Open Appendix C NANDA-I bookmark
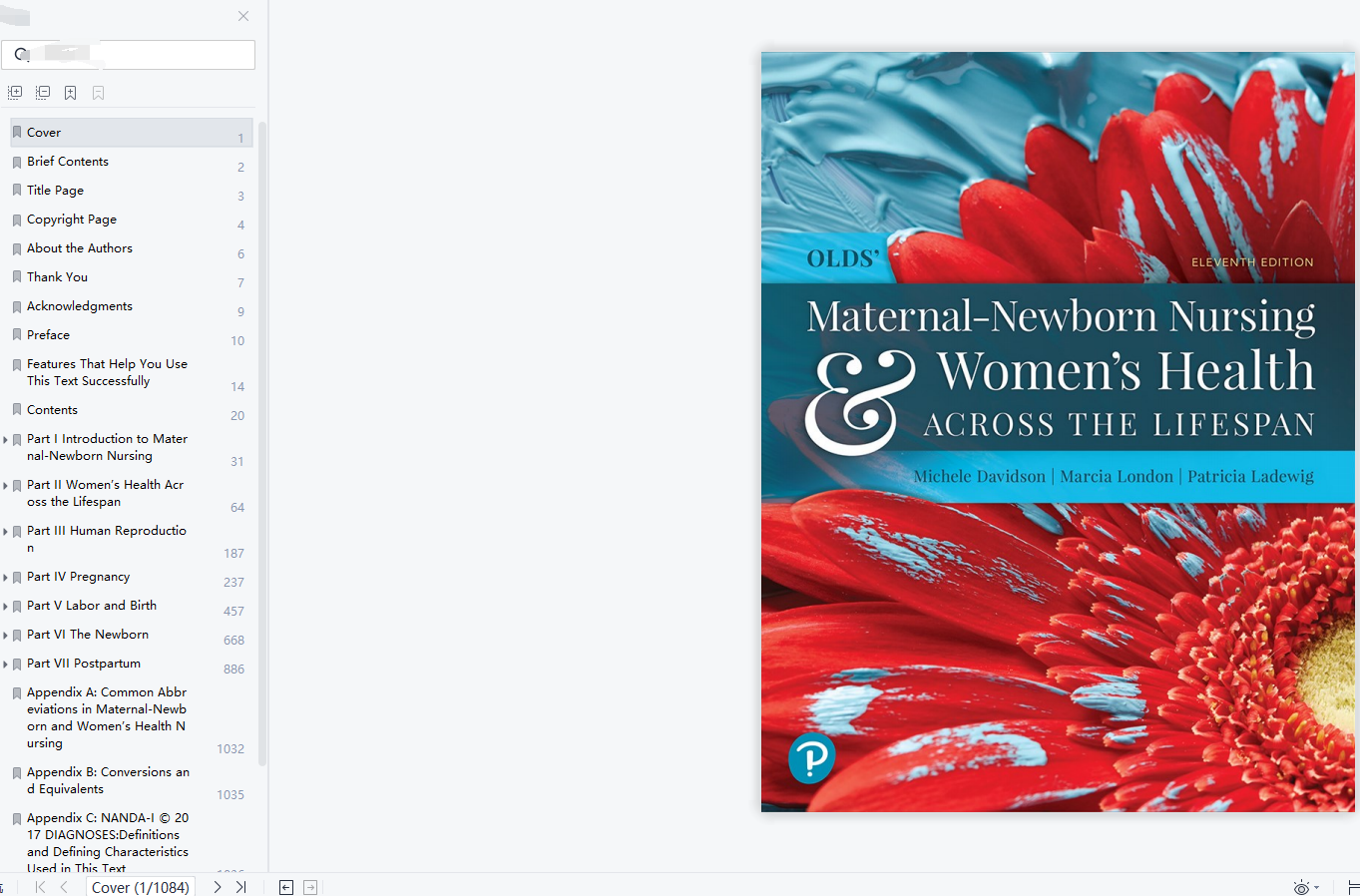Screen dimensions: 1360x896 [x=108, y=843]
